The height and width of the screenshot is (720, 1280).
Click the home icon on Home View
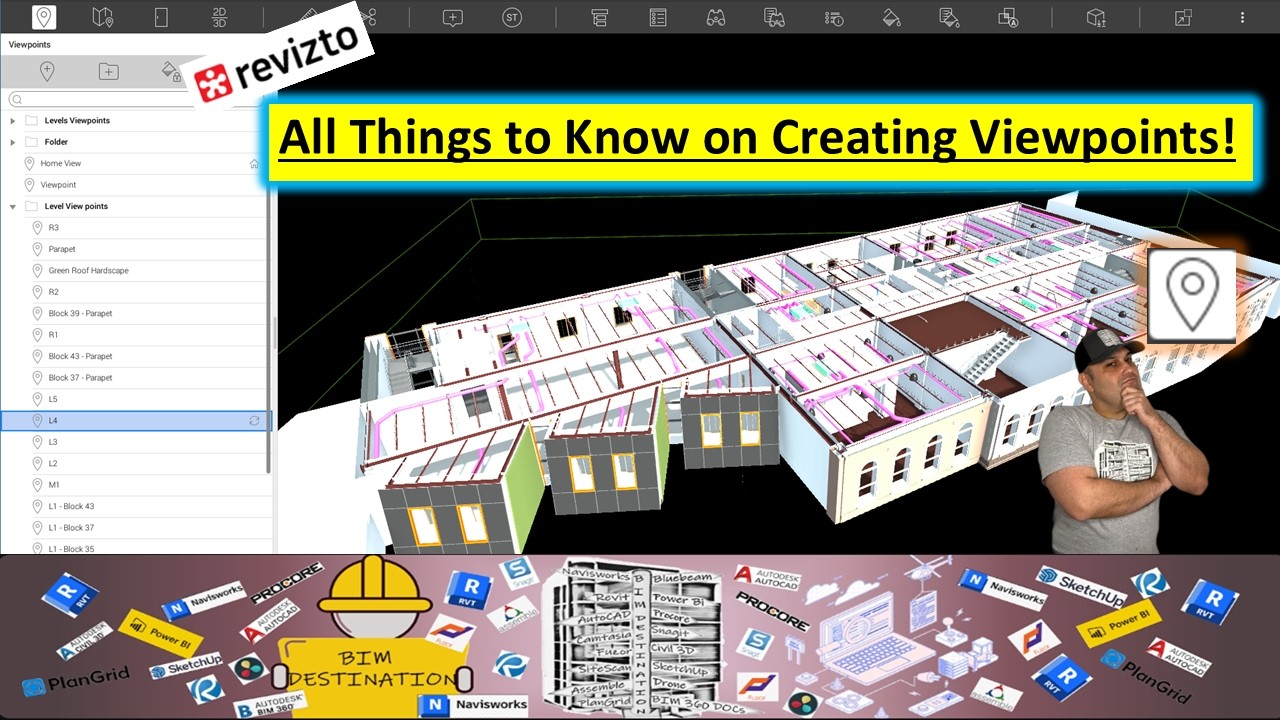[x=254, y=164]
